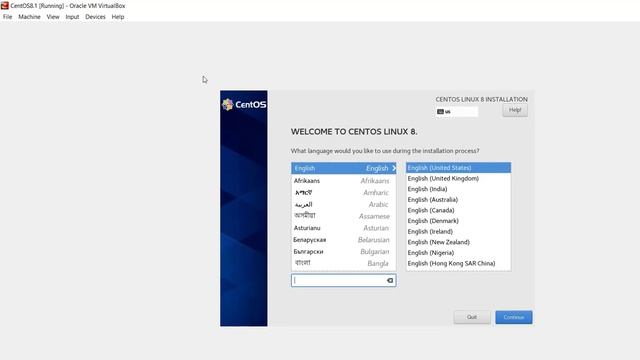
Task: Click the installer Help! button
Action: click(515, 110)
